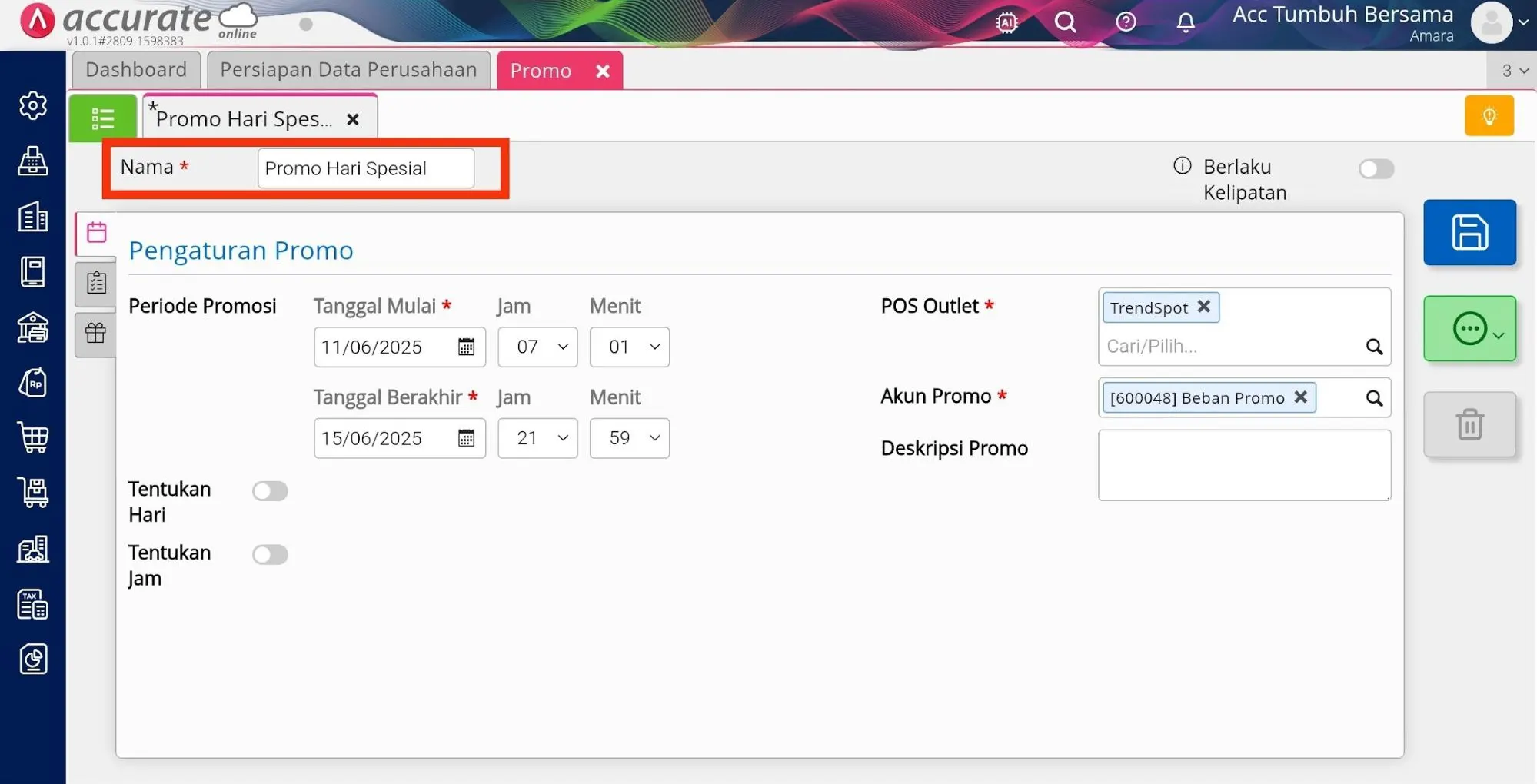Remove the TrendSpot outlet tag
The height and width of the screenshot is (784, 1537).
[x=1204, y=307]
